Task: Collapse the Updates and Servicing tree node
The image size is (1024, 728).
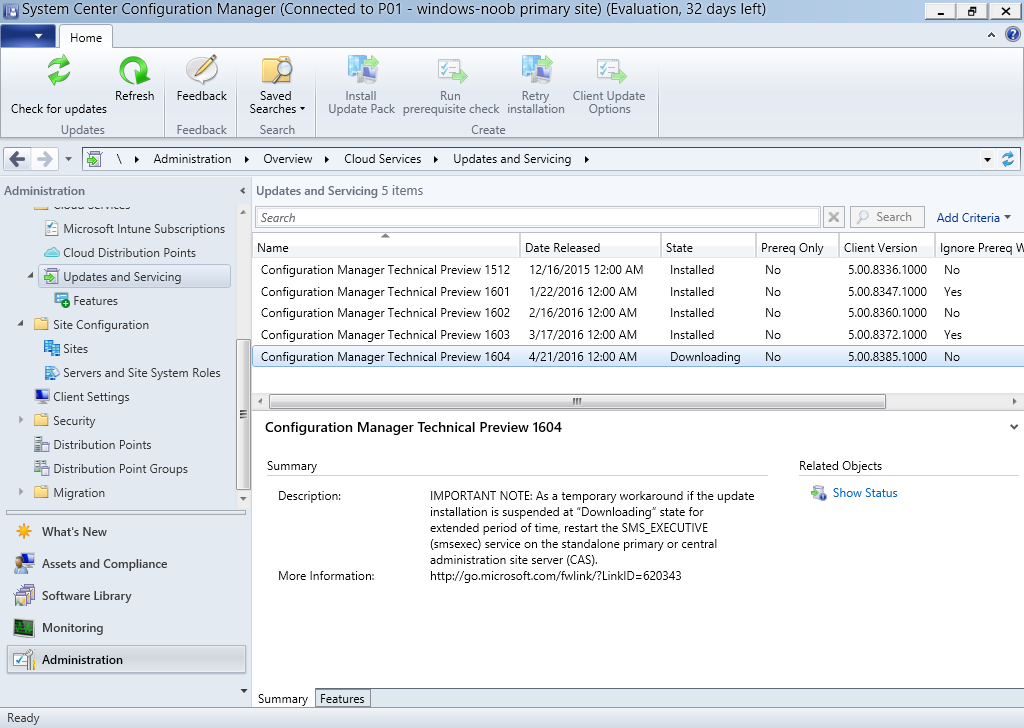Action: click(x=30, y=276)
